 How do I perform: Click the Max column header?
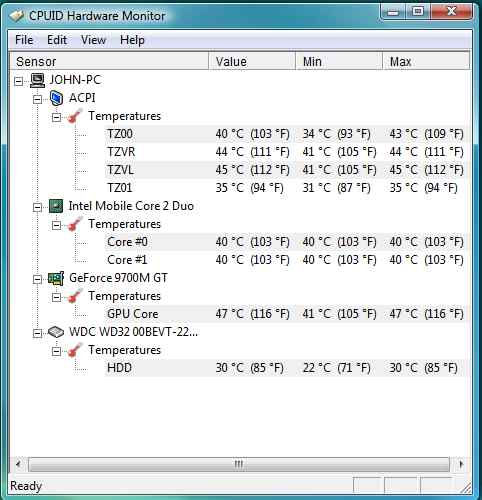426,61
